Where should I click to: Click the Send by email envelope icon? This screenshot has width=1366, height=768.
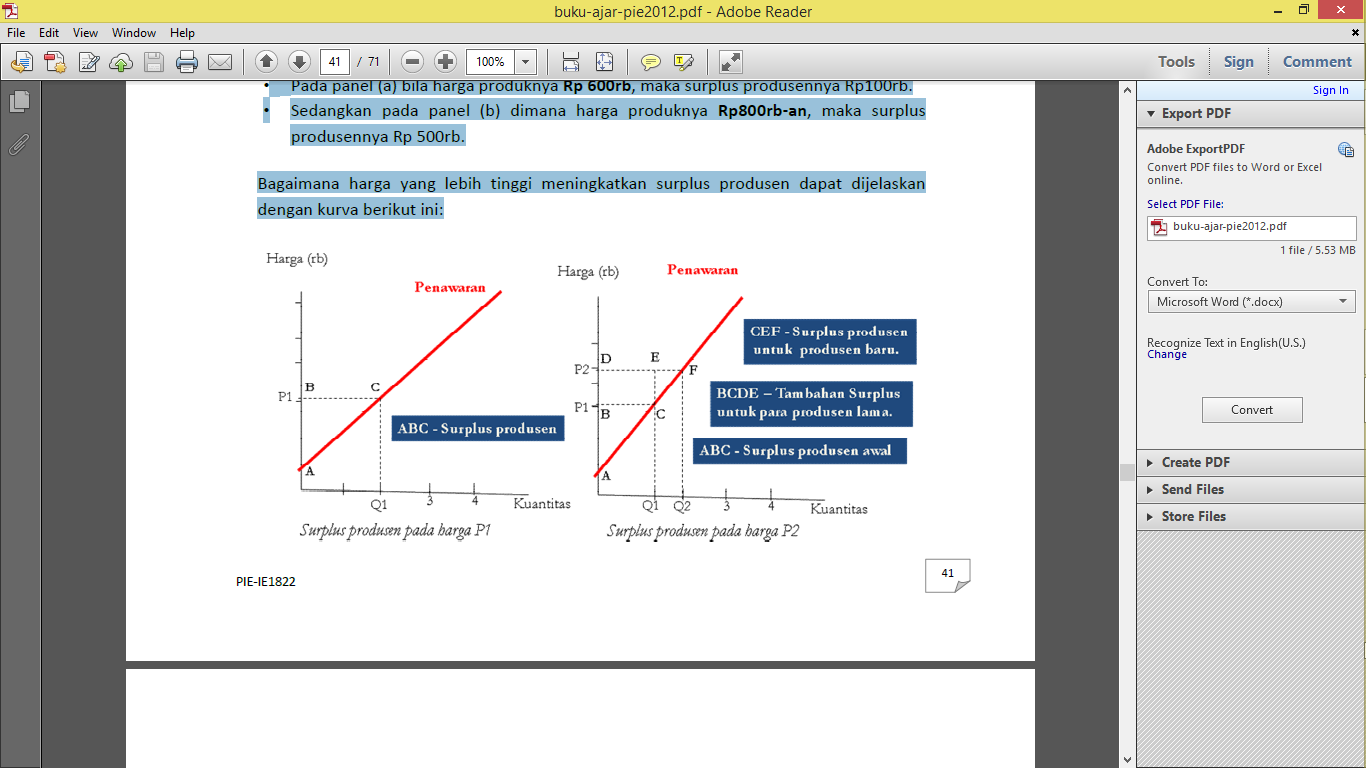220,62
